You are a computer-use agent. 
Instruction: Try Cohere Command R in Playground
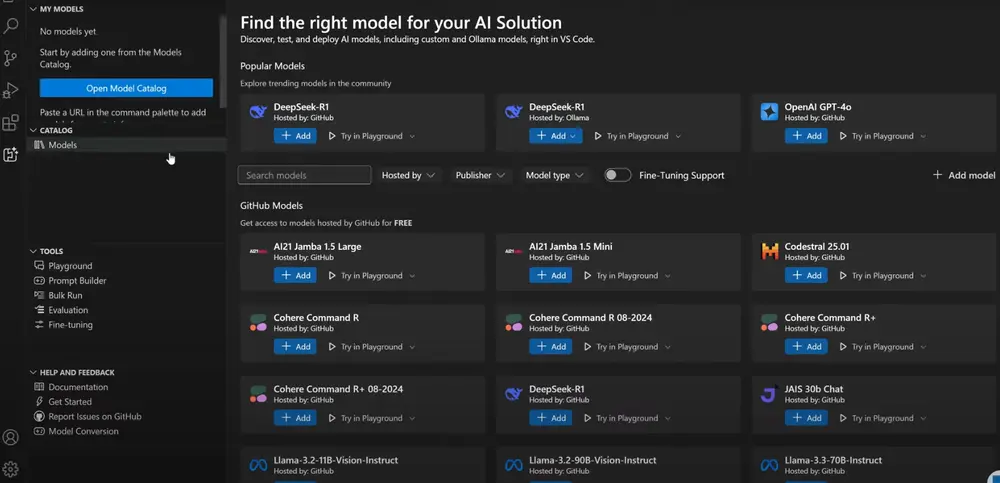point(365,346)
